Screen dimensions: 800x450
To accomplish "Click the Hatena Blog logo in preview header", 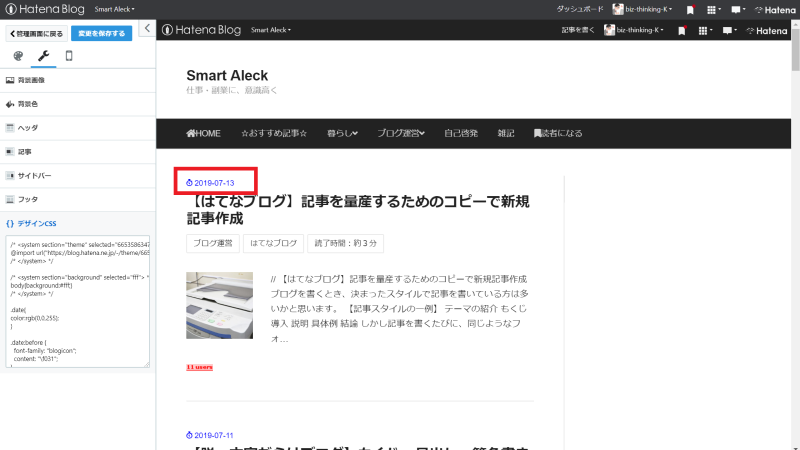I will pos(202,30).
